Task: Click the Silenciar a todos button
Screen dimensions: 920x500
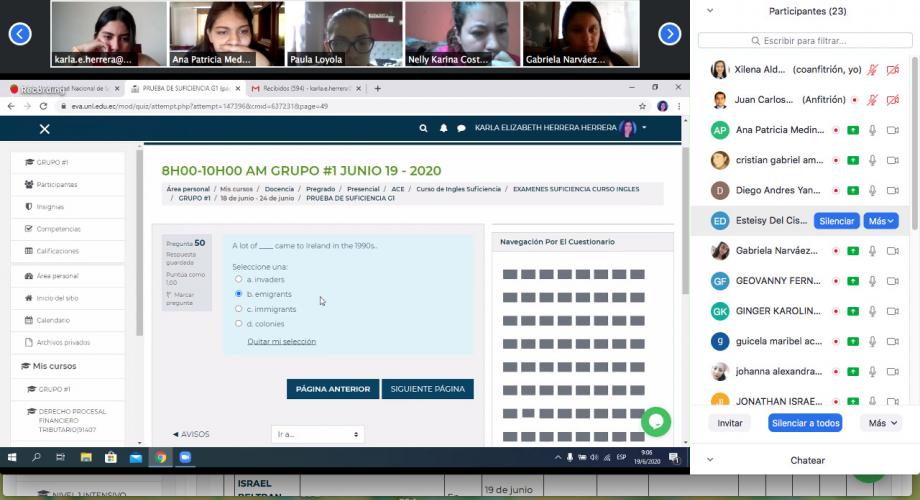Action: [805, 423]
